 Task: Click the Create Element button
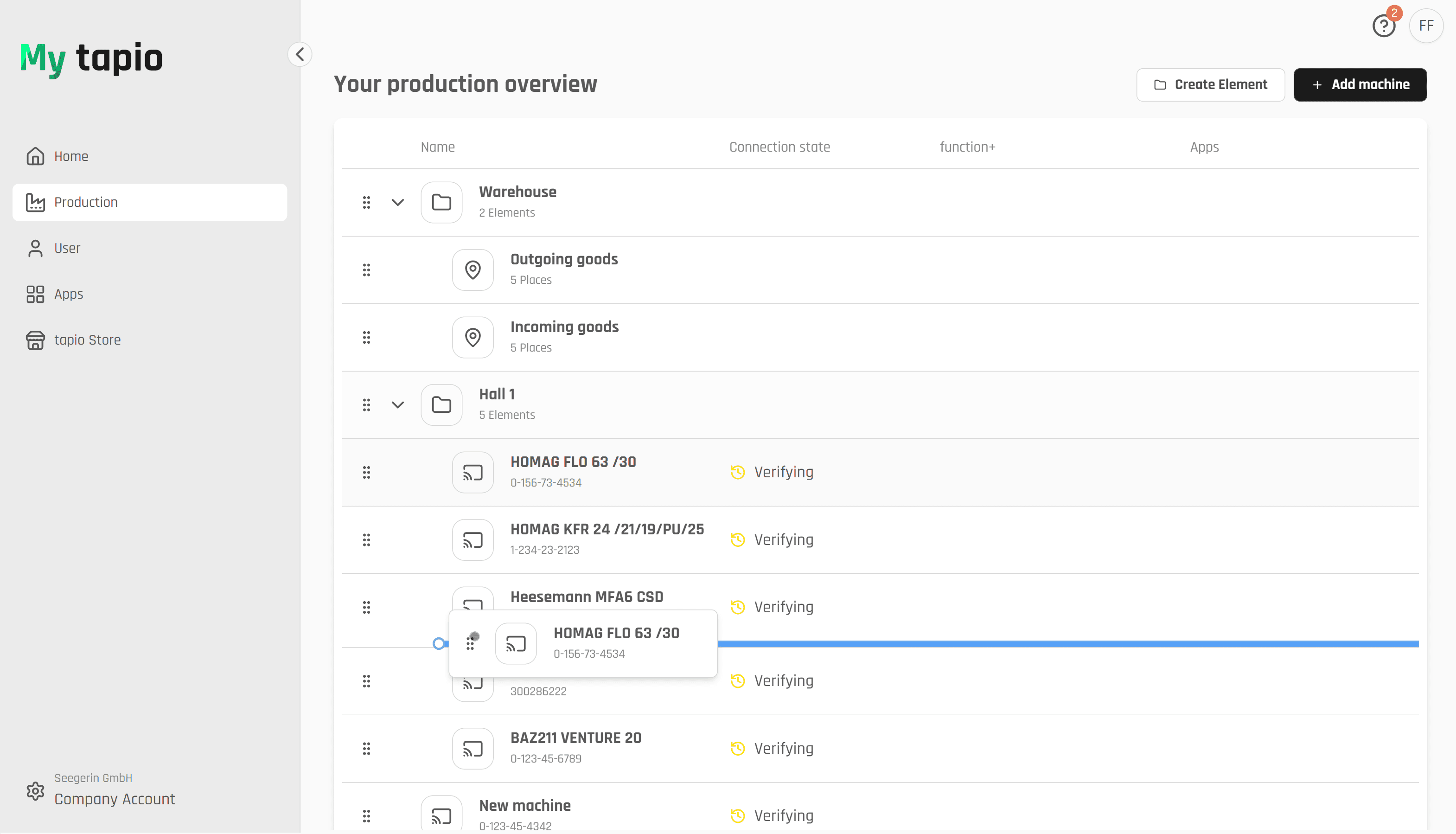pyautogui.click(x=1210, y=85)
